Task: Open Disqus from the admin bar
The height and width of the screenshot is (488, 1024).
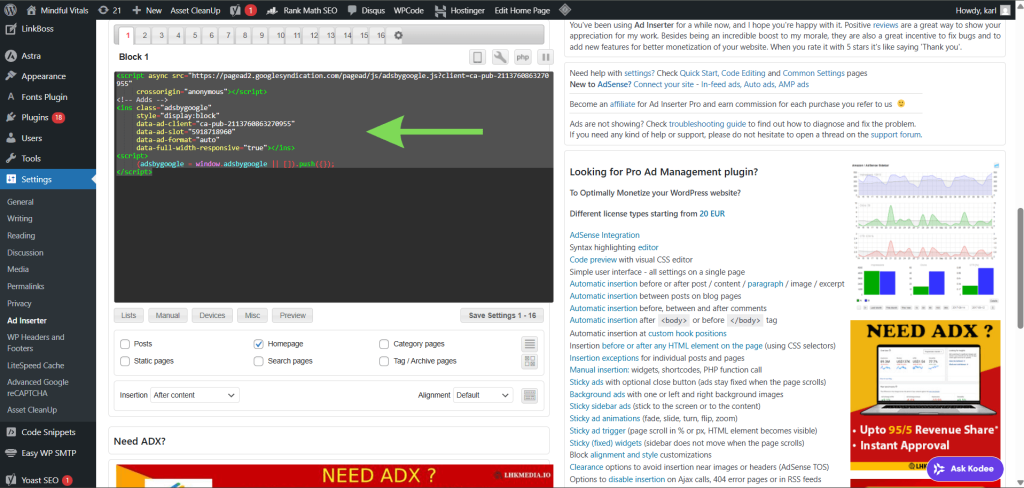Action: click(366, 10)
